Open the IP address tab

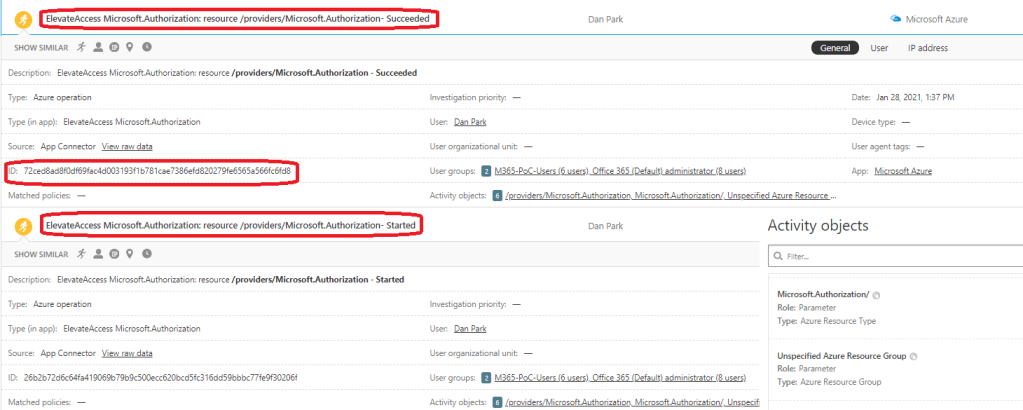[x=926, y=47]
